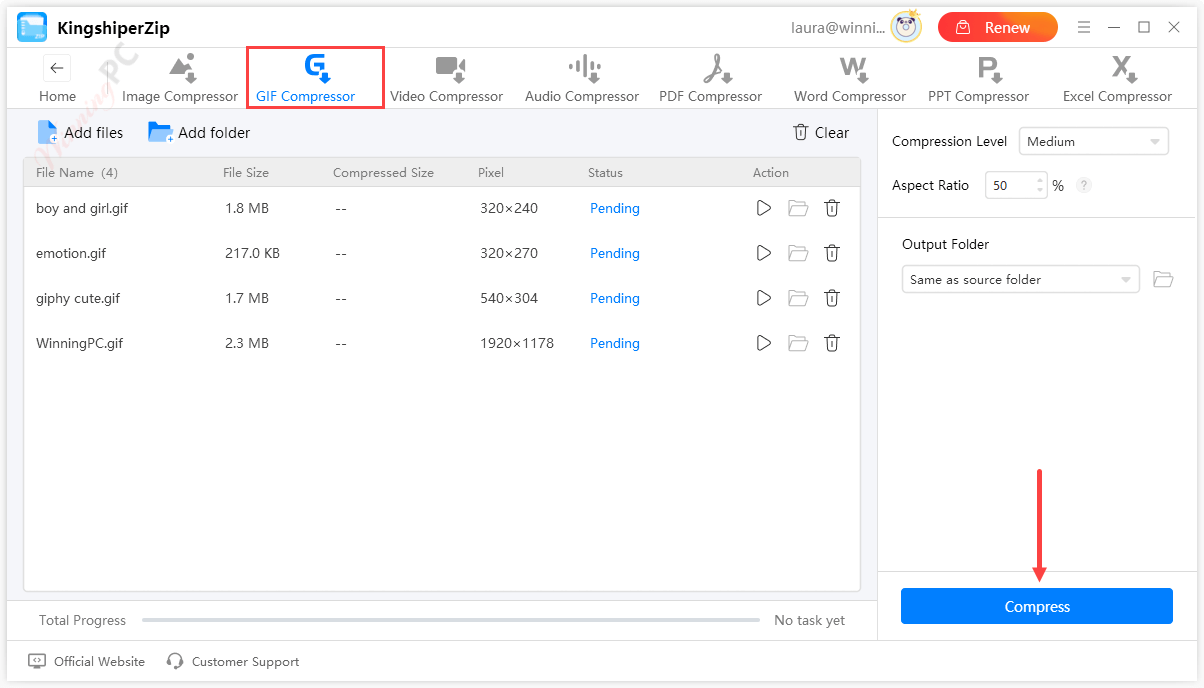This screenshot has height=688, width=1204.
Task: Remove emotion.gif from list
Action: point(832,253)
